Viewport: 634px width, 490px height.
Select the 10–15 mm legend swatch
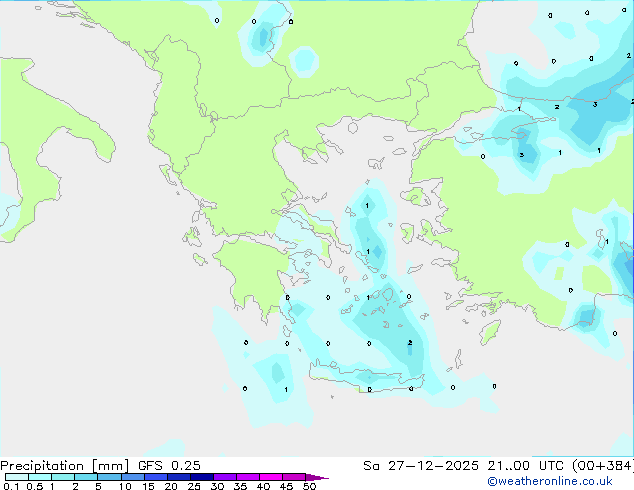[x=132, y=477]
